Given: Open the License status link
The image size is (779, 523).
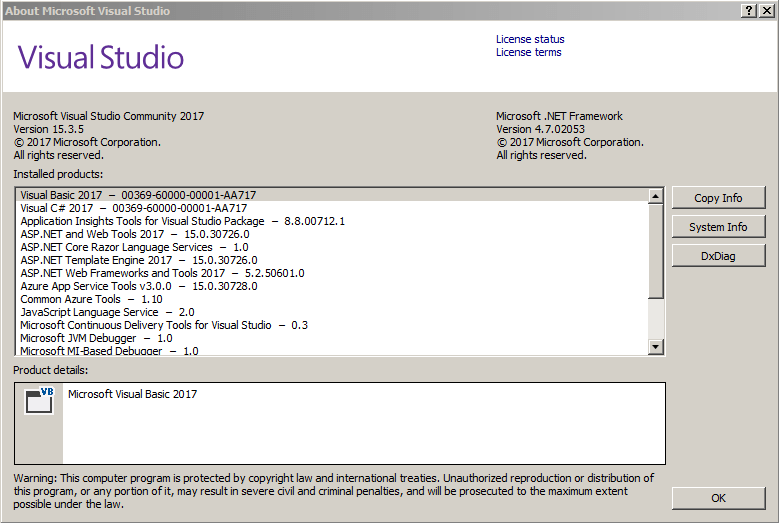Looking at the screenshot, I should [x=530, y=39].
